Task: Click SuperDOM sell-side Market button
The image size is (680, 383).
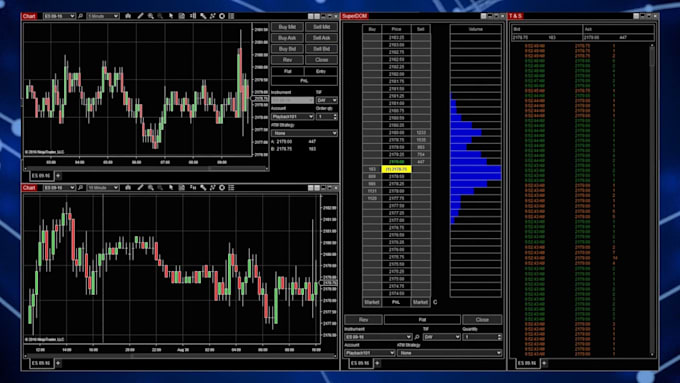Action: 420,302
